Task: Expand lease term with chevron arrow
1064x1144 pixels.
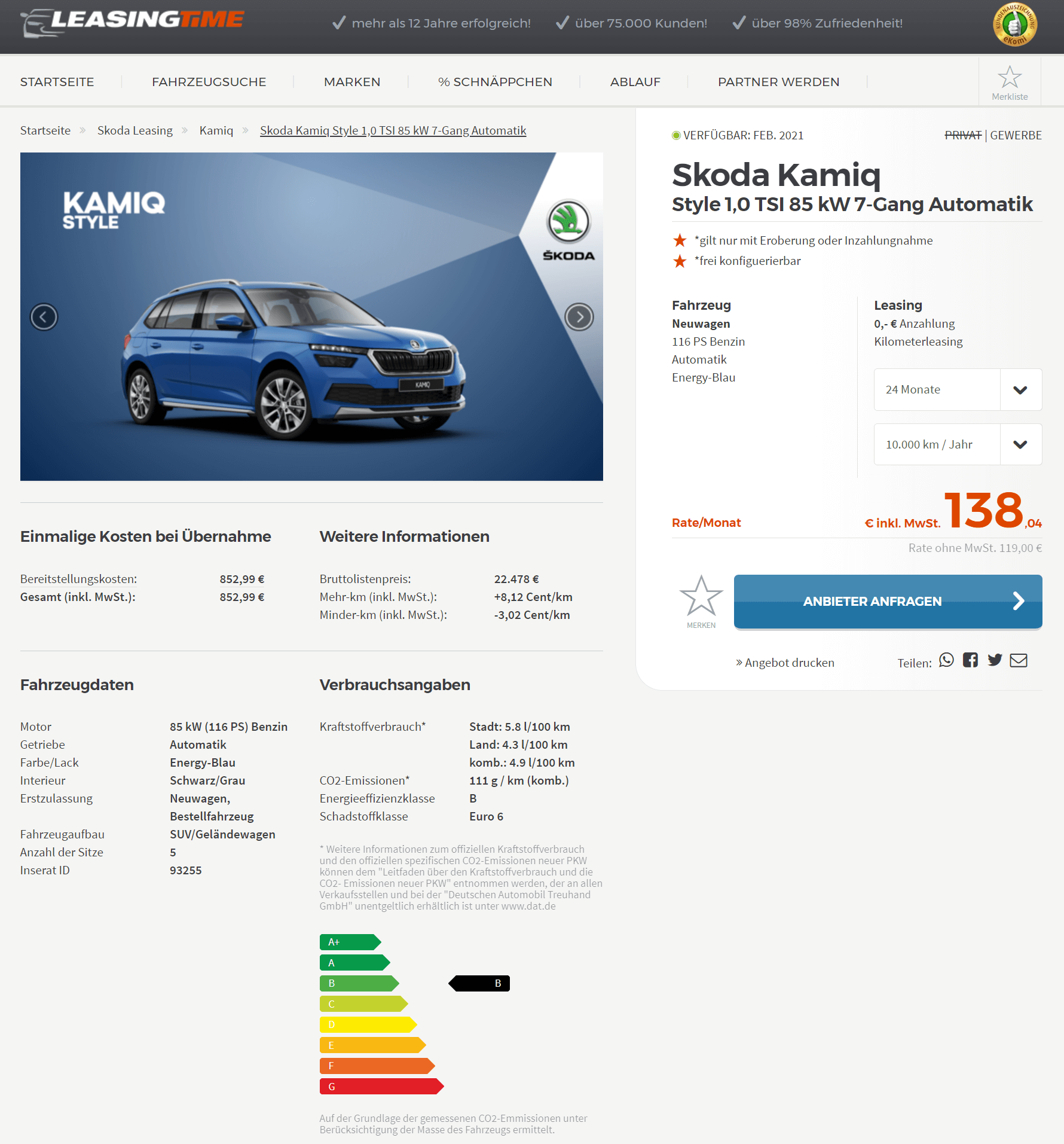Action: [x=1020, y=390]
